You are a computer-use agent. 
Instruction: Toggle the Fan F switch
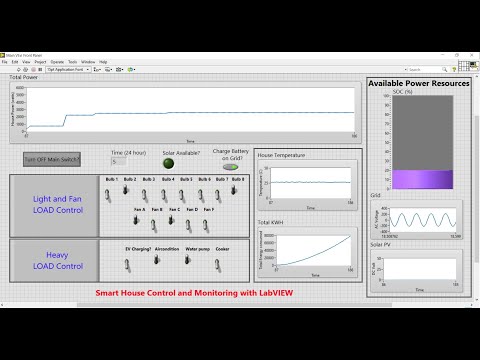(206, 225)
